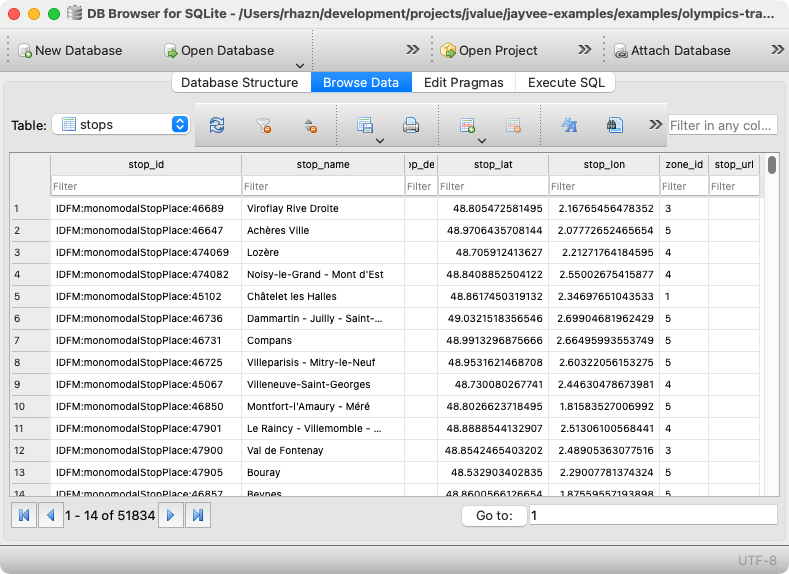The height and width of the screenshot is (574, 789).
Task: Clear all filters using the funnel icon
Action: point(263,126)
